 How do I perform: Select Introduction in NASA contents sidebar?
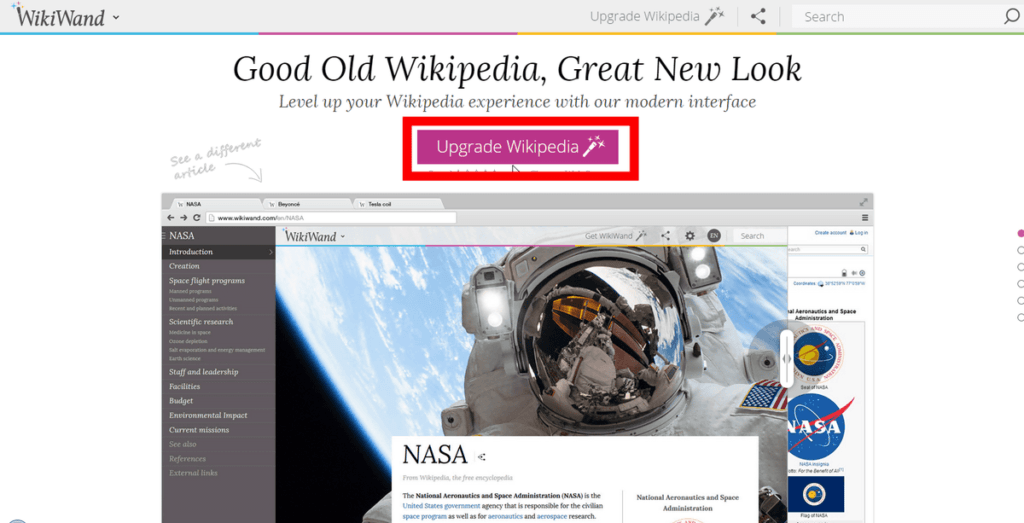point(218,251)
